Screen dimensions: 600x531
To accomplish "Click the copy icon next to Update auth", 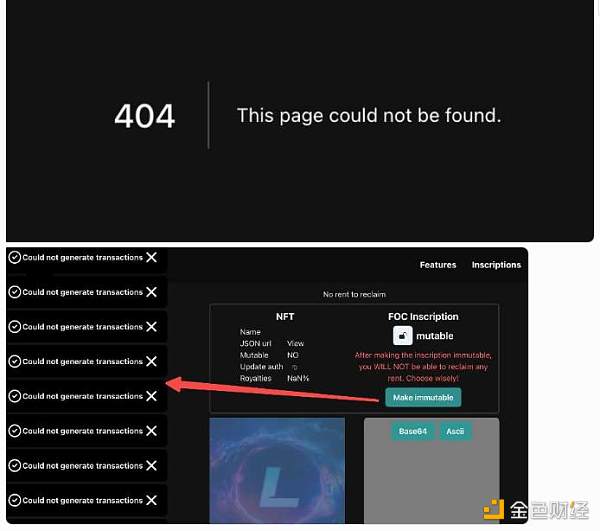I will [294, 367].
